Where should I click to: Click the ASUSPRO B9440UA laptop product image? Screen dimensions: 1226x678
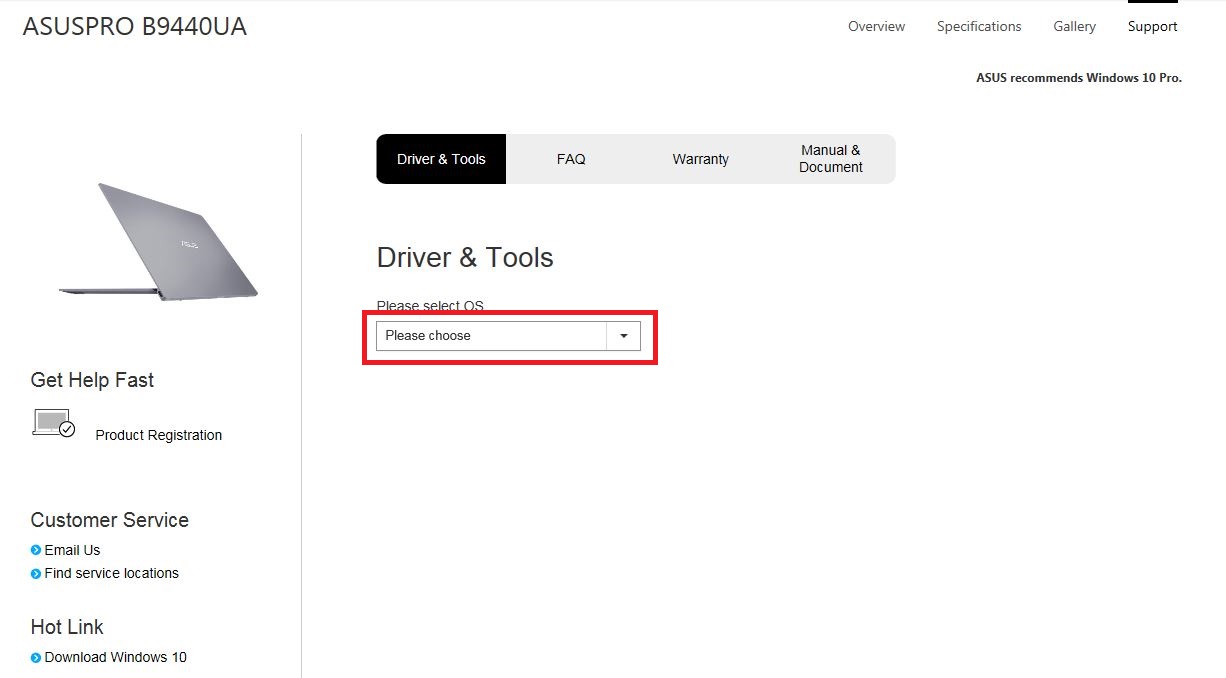point(158,241)
